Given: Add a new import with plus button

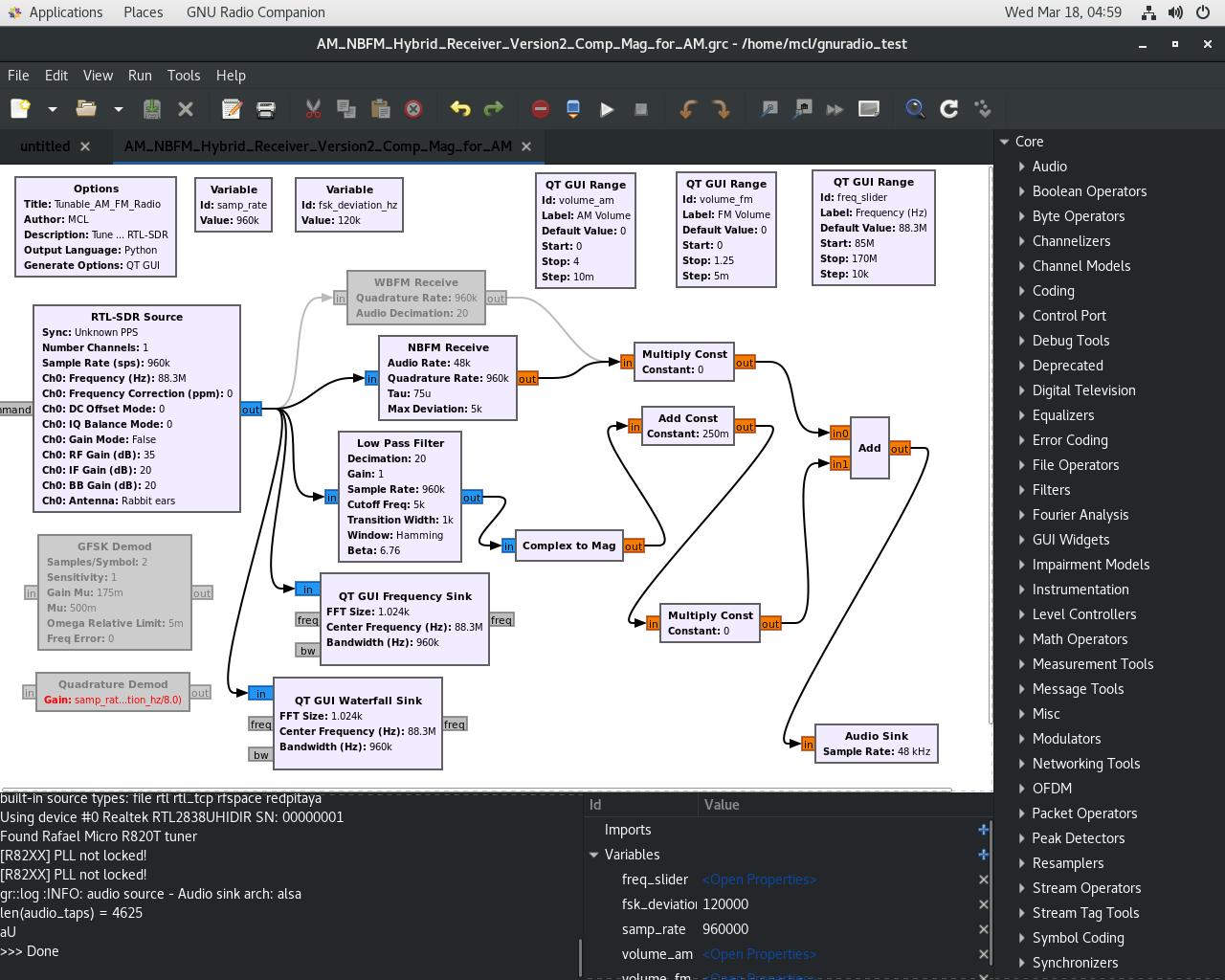Looking at the screenshot, I should [983, 830].
